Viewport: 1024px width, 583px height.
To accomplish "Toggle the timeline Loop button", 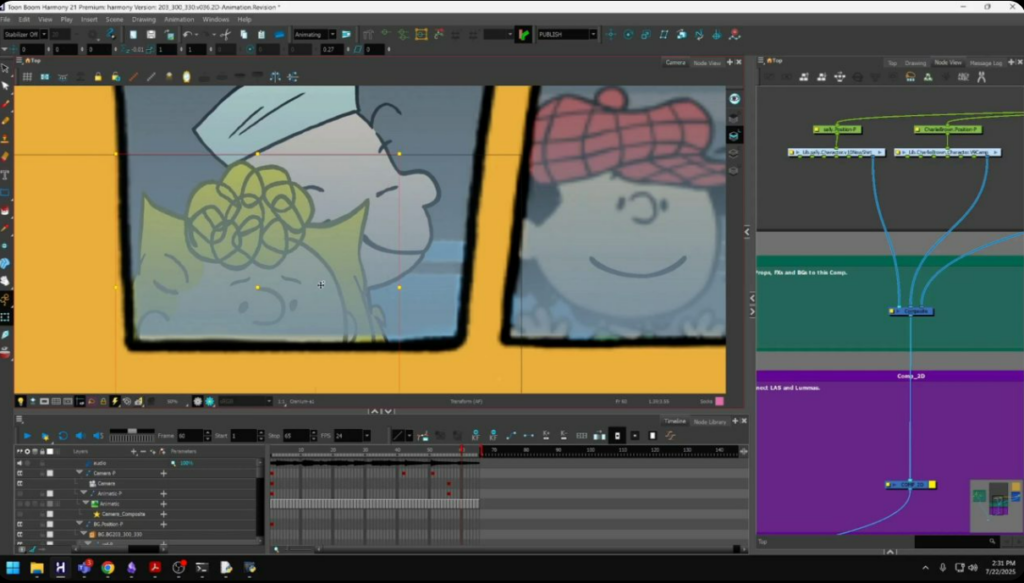I will (x=63, y=436).
